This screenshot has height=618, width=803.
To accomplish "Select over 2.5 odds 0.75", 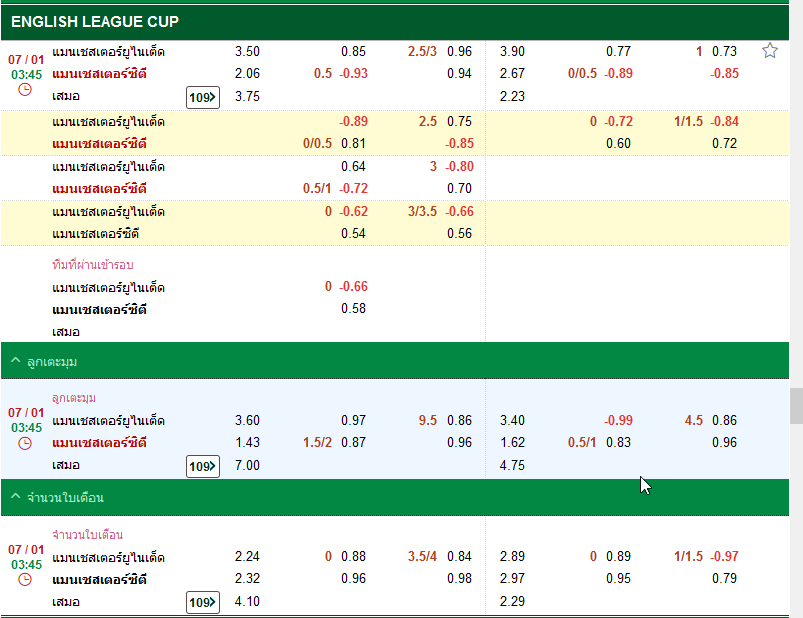I will coord(459,122).
